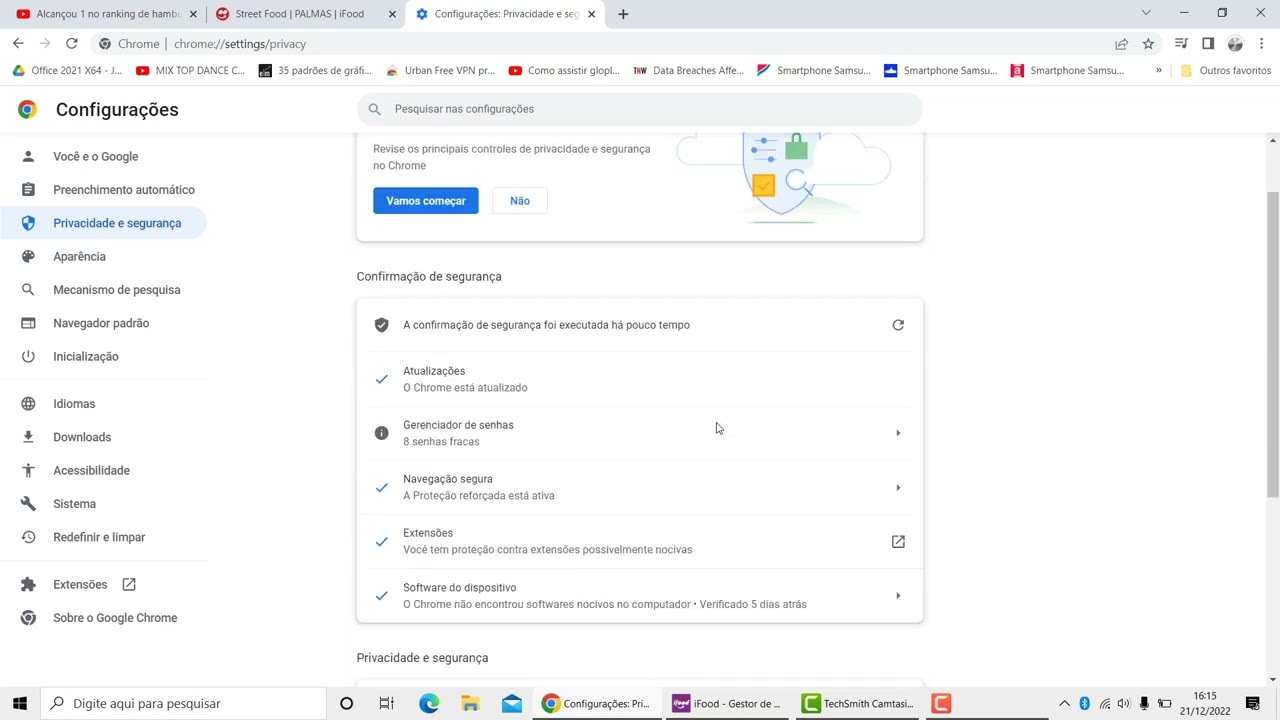Open extensions review external link icon
1280x720 pixels.
pos(898,542)
